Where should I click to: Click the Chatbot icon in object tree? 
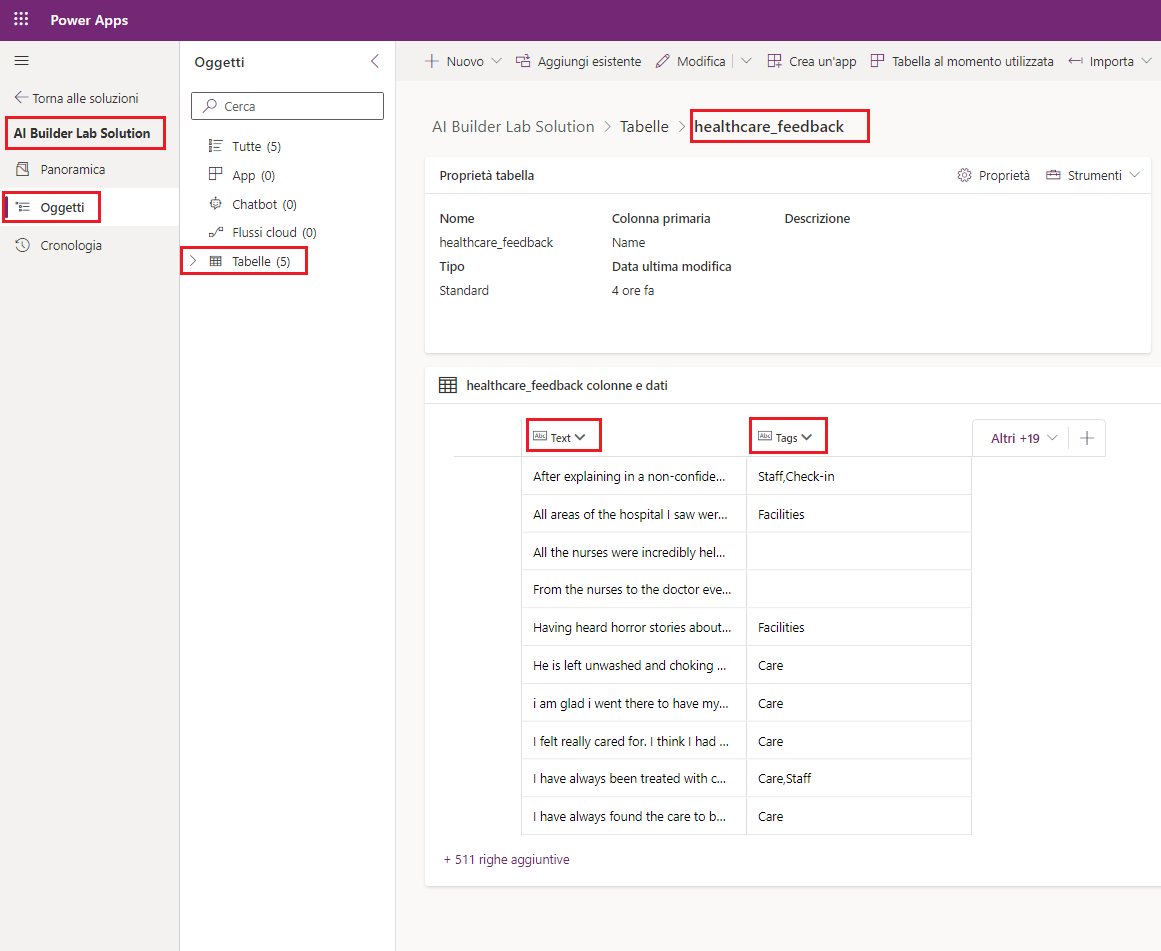[x=215, y=203]
